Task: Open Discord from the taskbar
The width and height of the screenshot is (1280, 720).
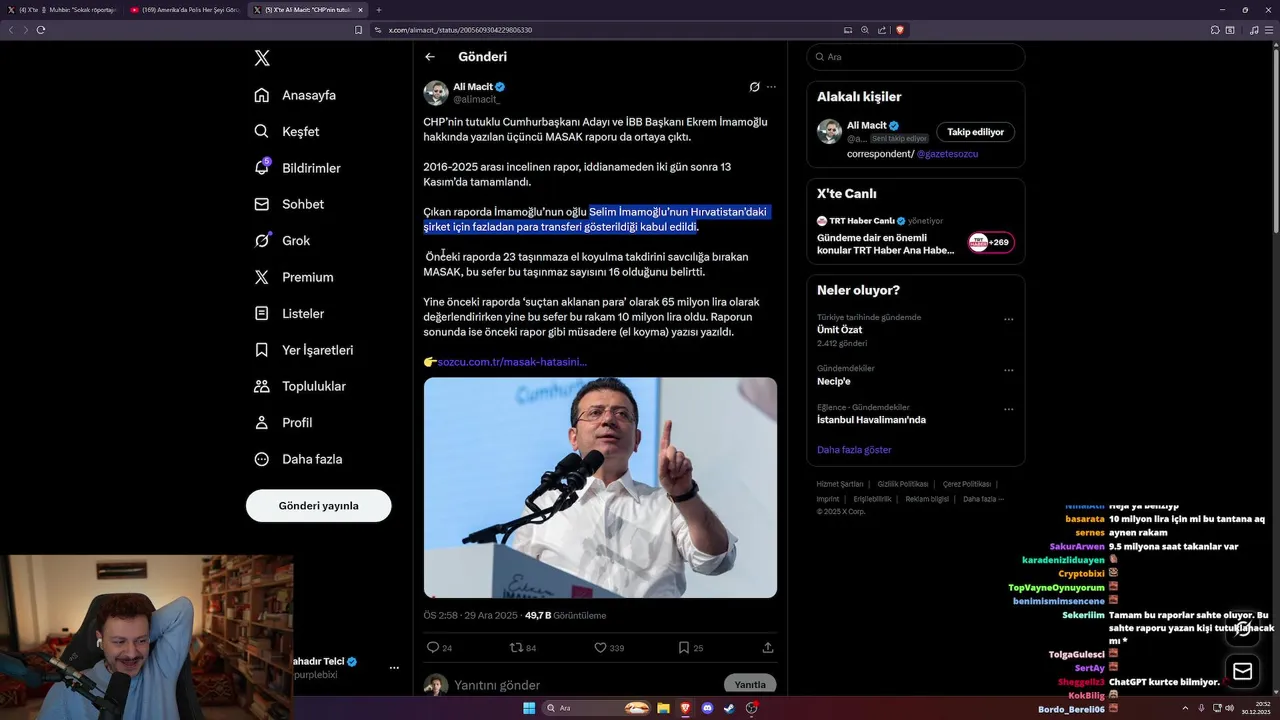Action: coord(707,708)
